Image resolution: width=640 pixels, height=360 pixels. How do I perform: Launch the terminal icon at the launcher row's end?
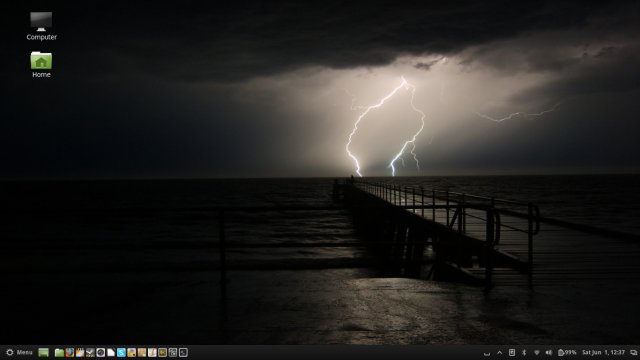click(x=183, y=352)
